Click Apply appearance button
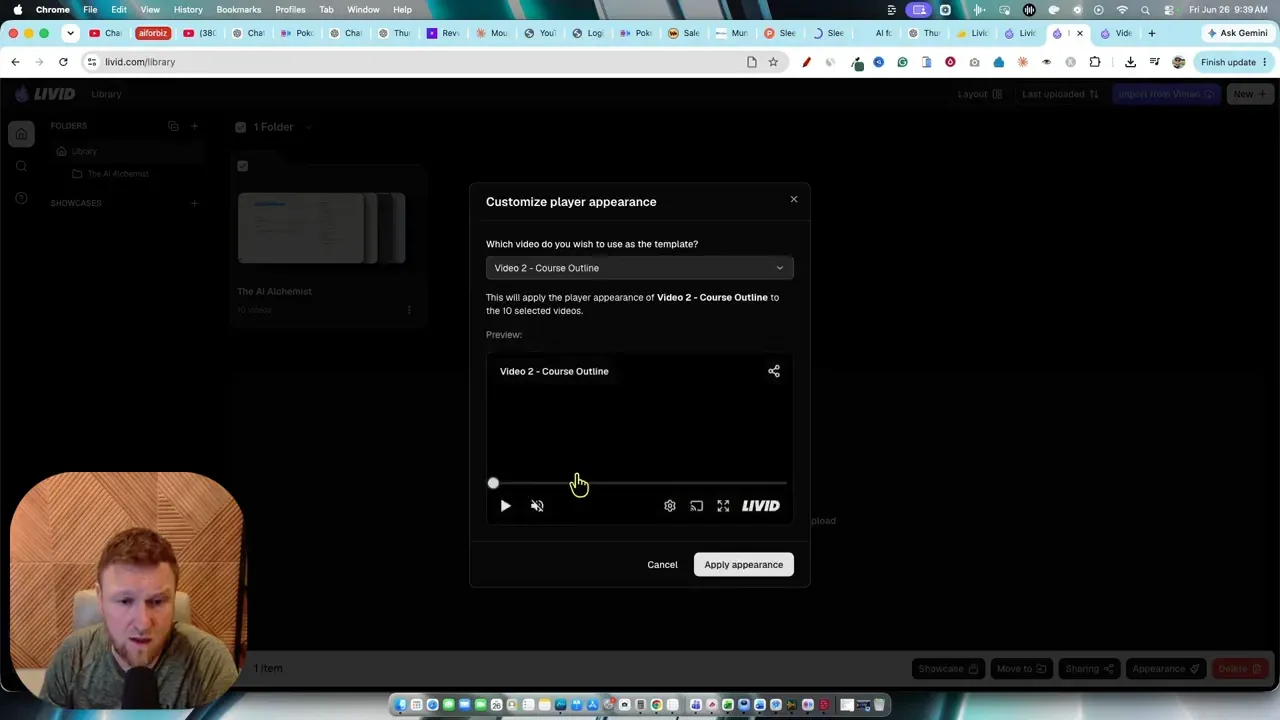 (x=743, y=565)
